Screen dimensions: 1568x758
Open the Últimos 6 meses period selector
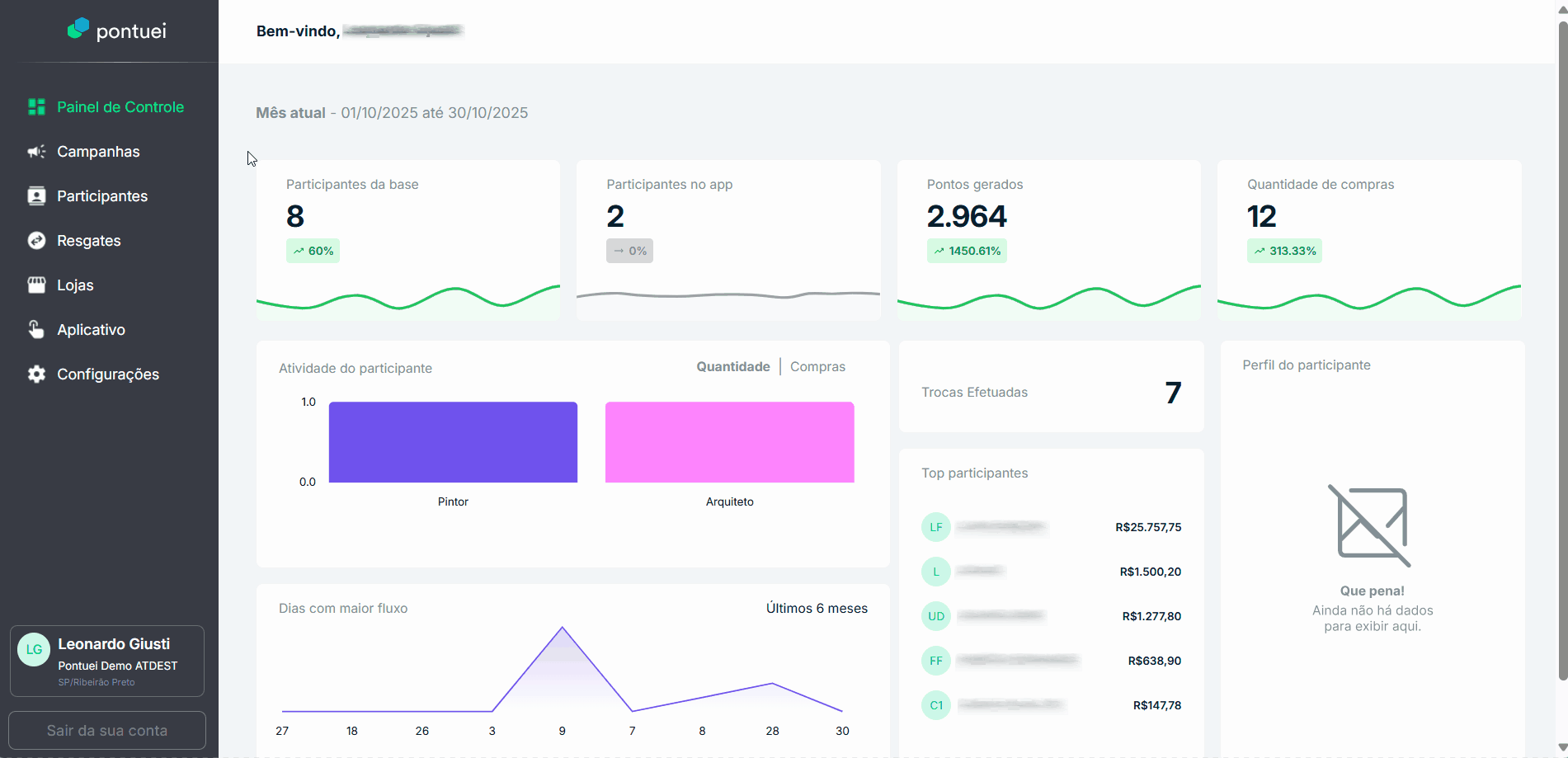(816, 609)
